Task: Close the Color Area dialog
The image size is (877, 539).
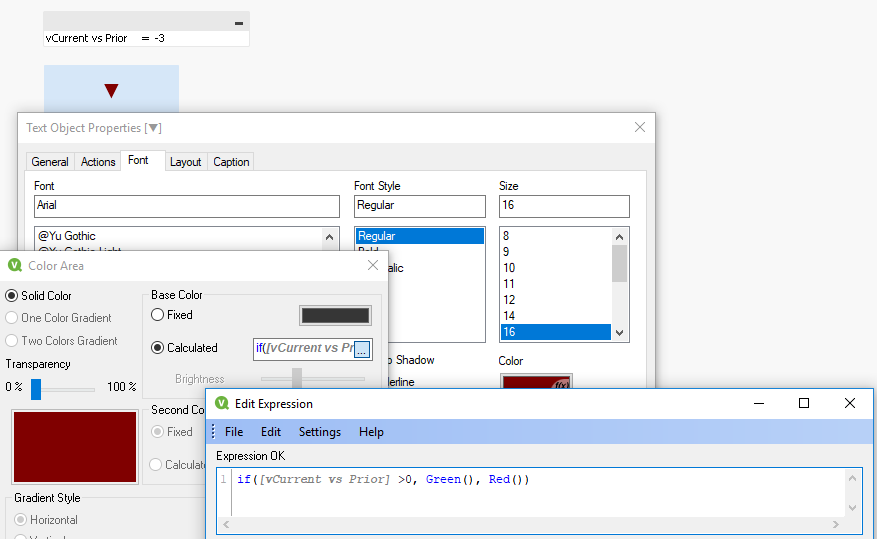Action: coord(373,265)
